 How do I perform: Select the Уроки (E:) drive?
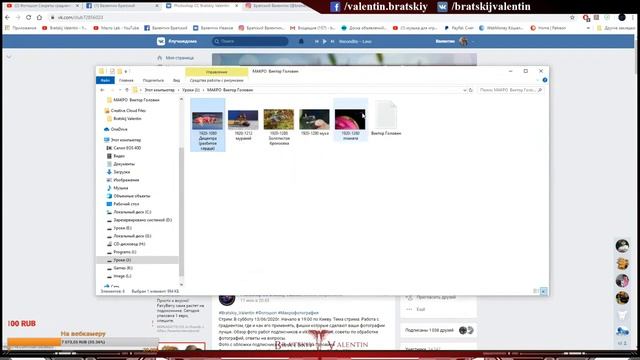[x=122, y=228]
